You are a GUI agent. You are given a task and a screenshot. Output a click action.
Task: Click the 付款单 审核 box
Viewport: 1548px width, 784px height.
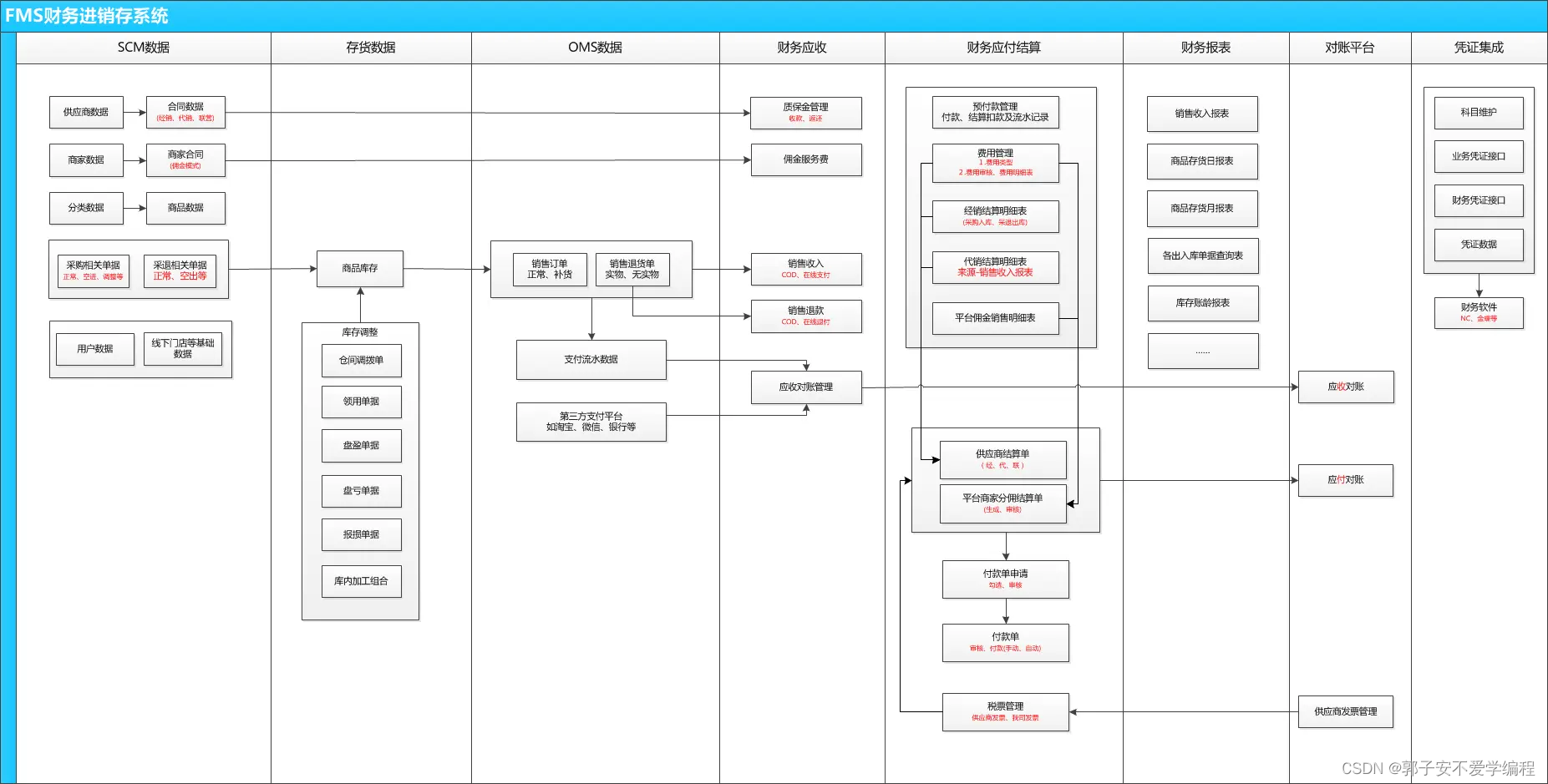pos(1006,643)
